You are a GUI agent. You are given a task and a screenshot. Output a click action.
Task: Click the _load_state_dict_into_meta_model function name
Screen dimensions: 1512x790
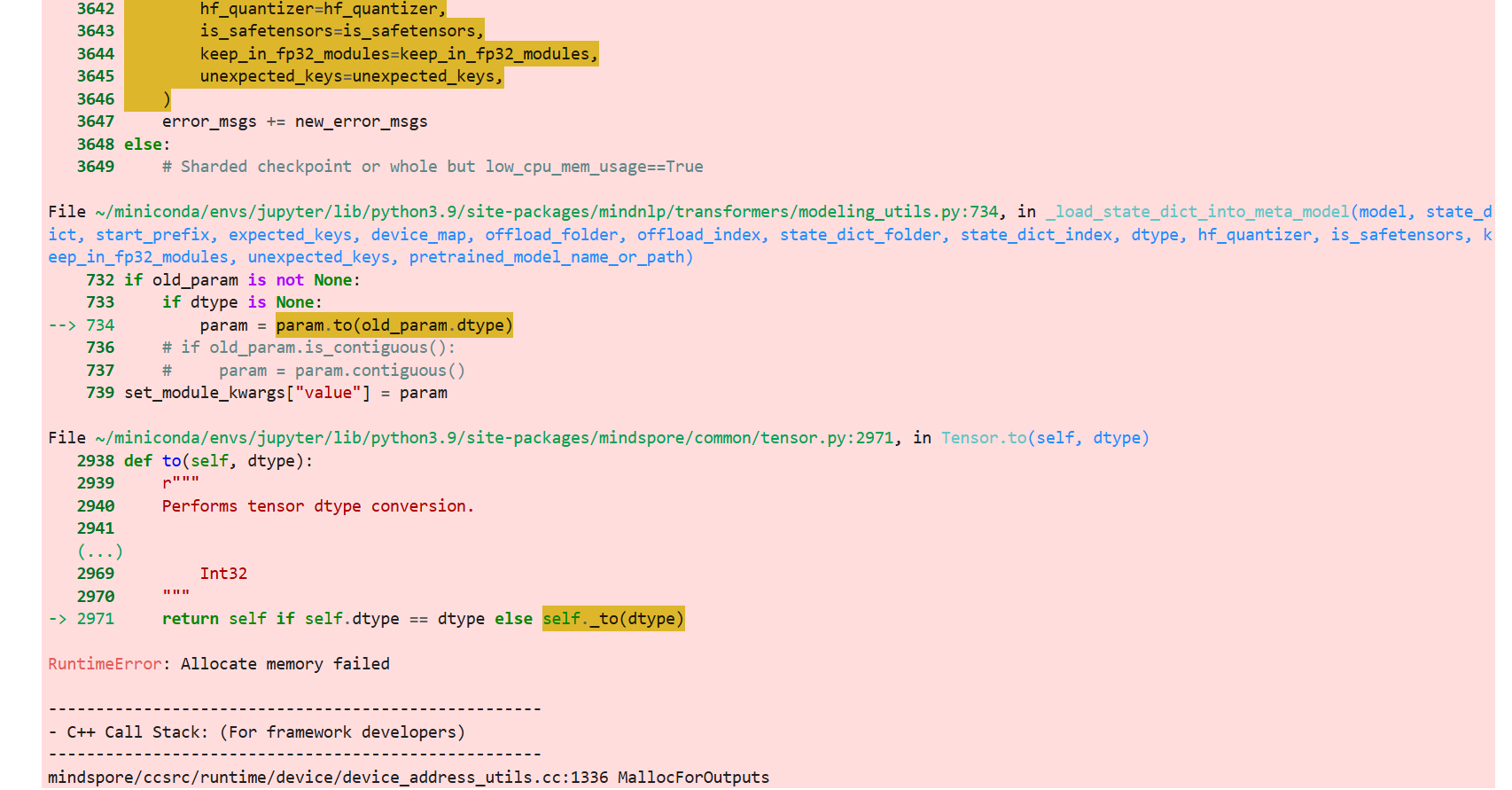tap(1196, 212)
